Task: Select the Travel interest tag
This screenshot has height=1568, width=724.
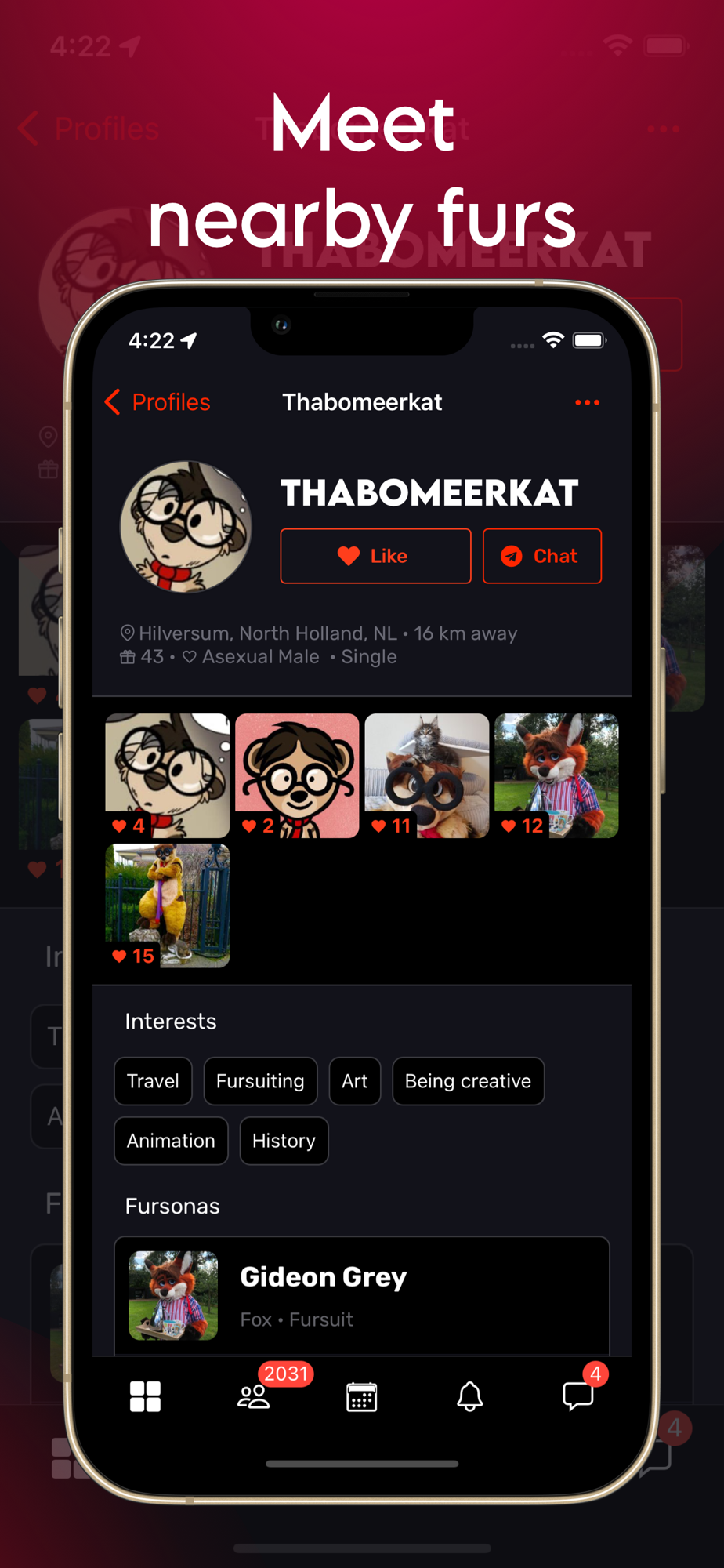Action: coord(153,1081)
